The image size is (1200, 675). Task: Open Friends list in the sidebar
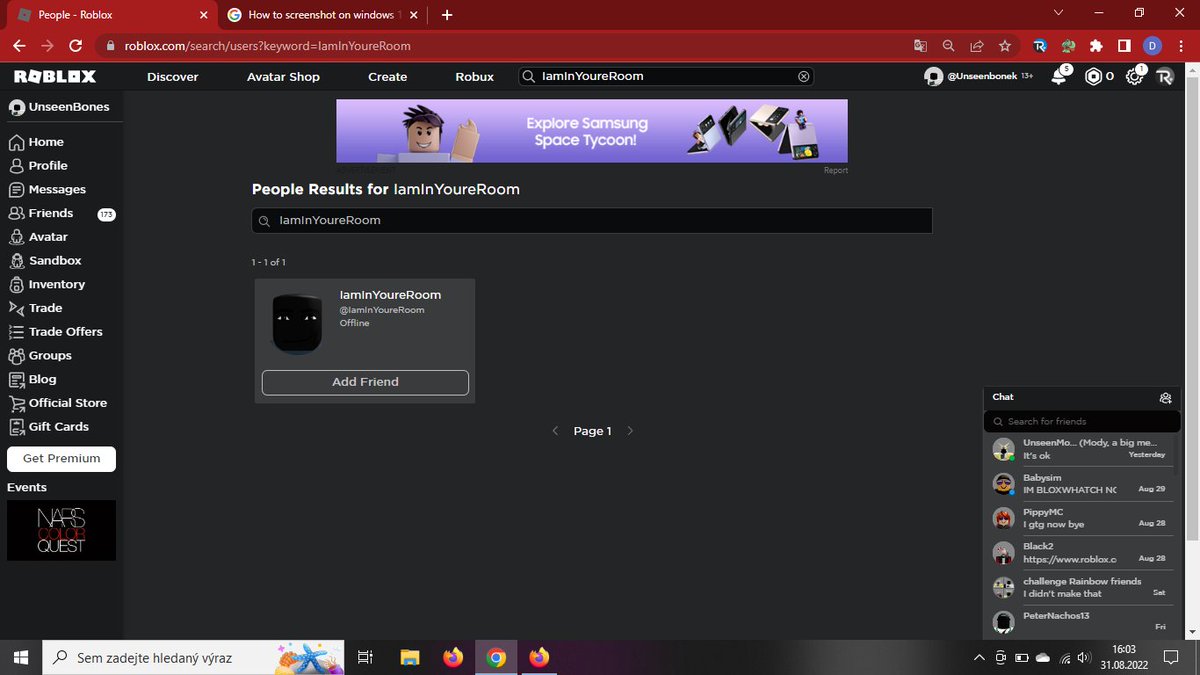(x=41, y=213)
